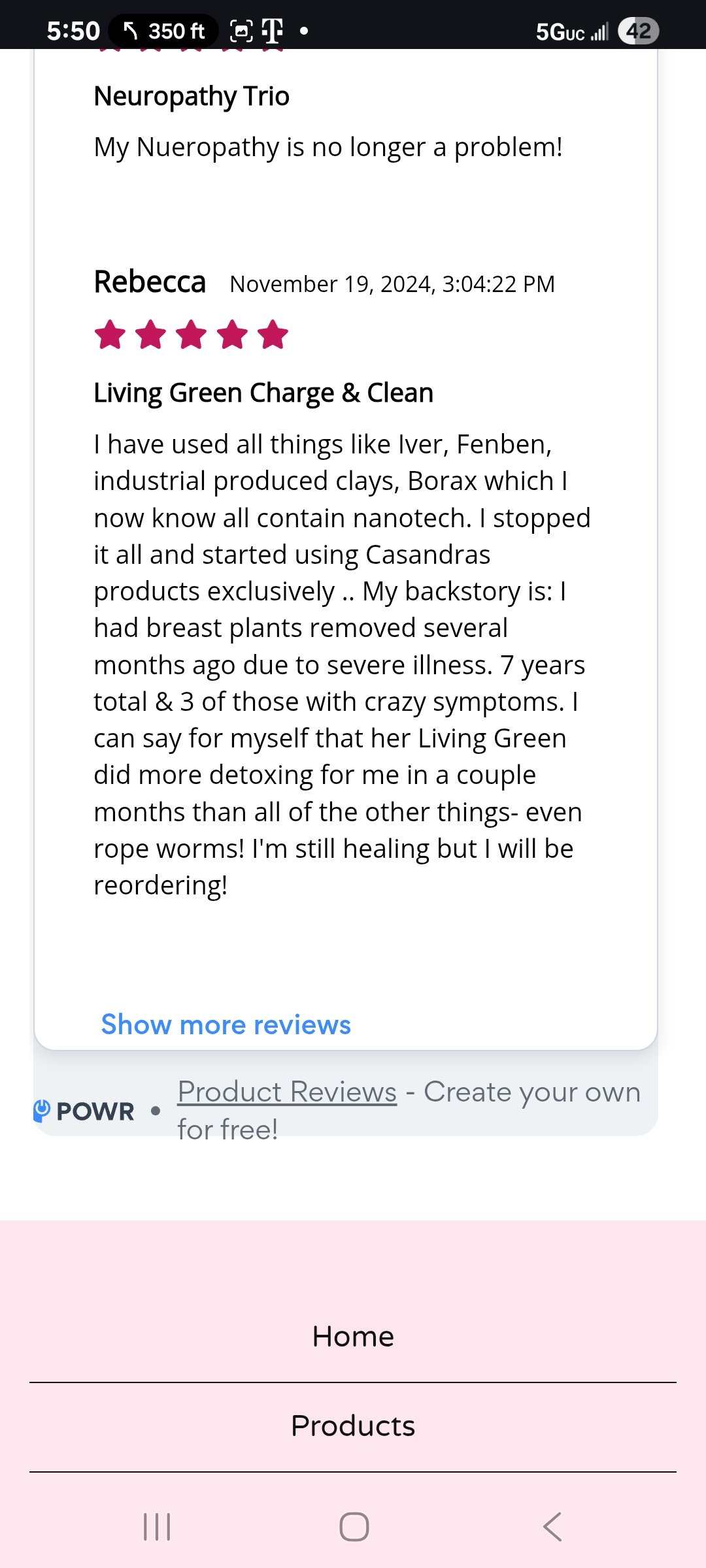The image size is (706, 1568).
Task: Tap fifth star in Rebecca's rating
Action: pyautogui.click(x=273, y=335)
